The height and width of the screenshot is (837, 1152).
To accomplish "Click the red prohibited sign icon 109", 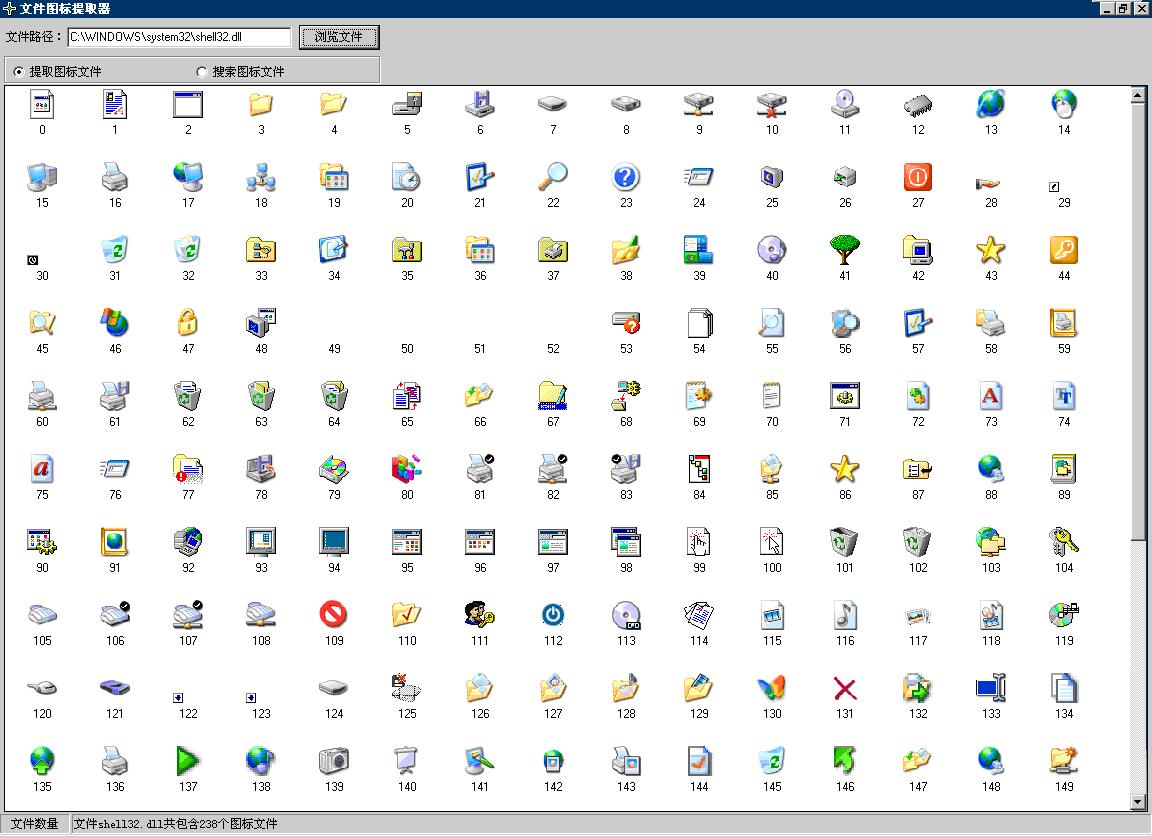I will 333,613.
